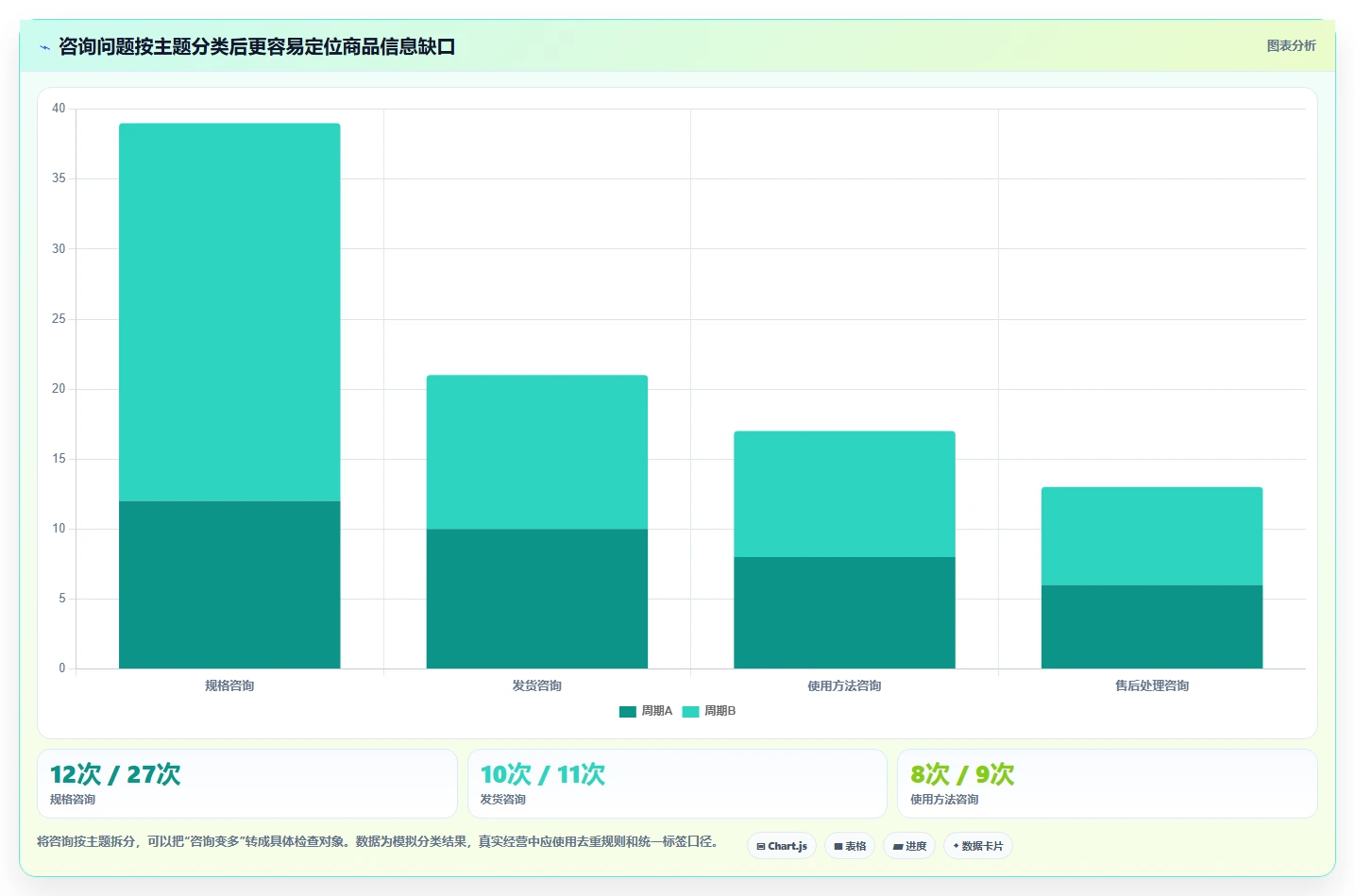Click the lightning icon beside the chart title
1355x896 pixels.
(x=44, y=47)
